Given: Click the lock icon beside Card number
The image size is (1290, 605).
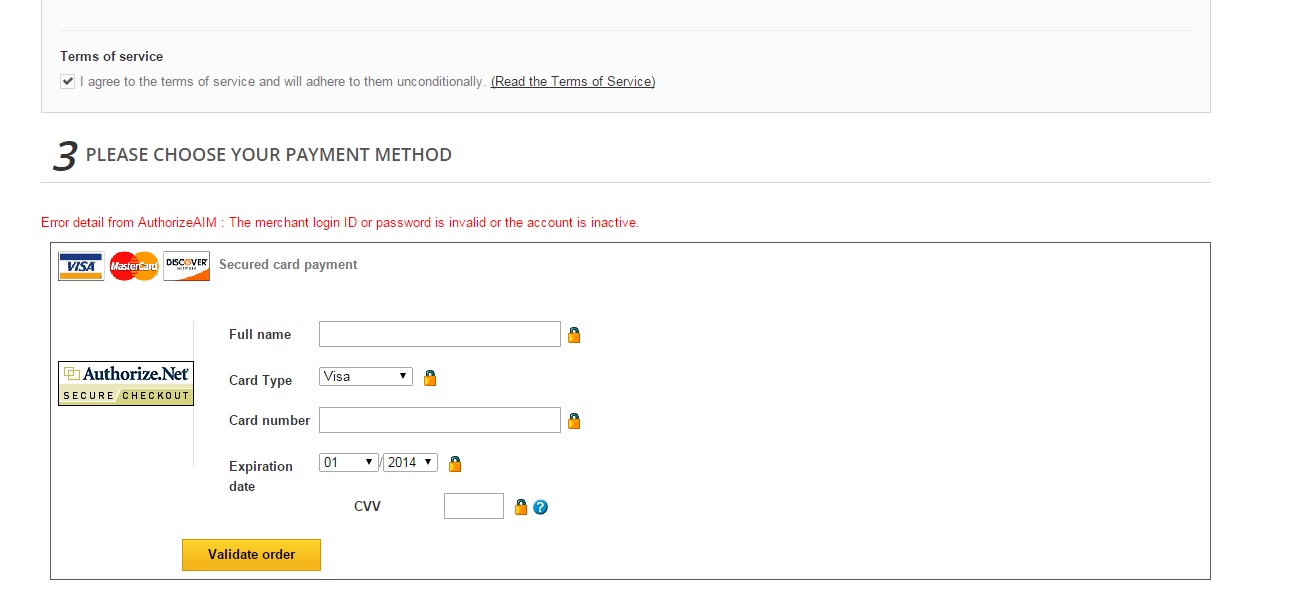Looking at the screenshot, I should click(574, 421).
